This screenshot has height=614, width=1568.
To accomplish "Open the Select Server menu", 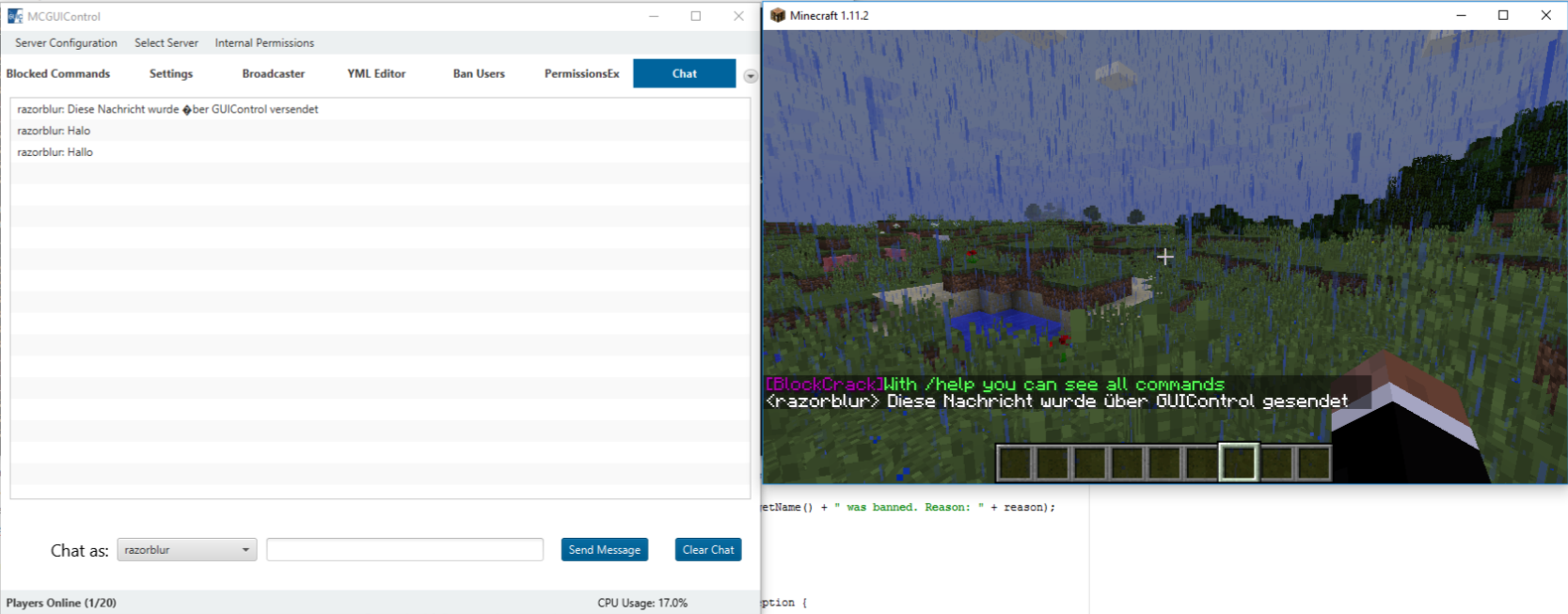I will pos(166,43).
